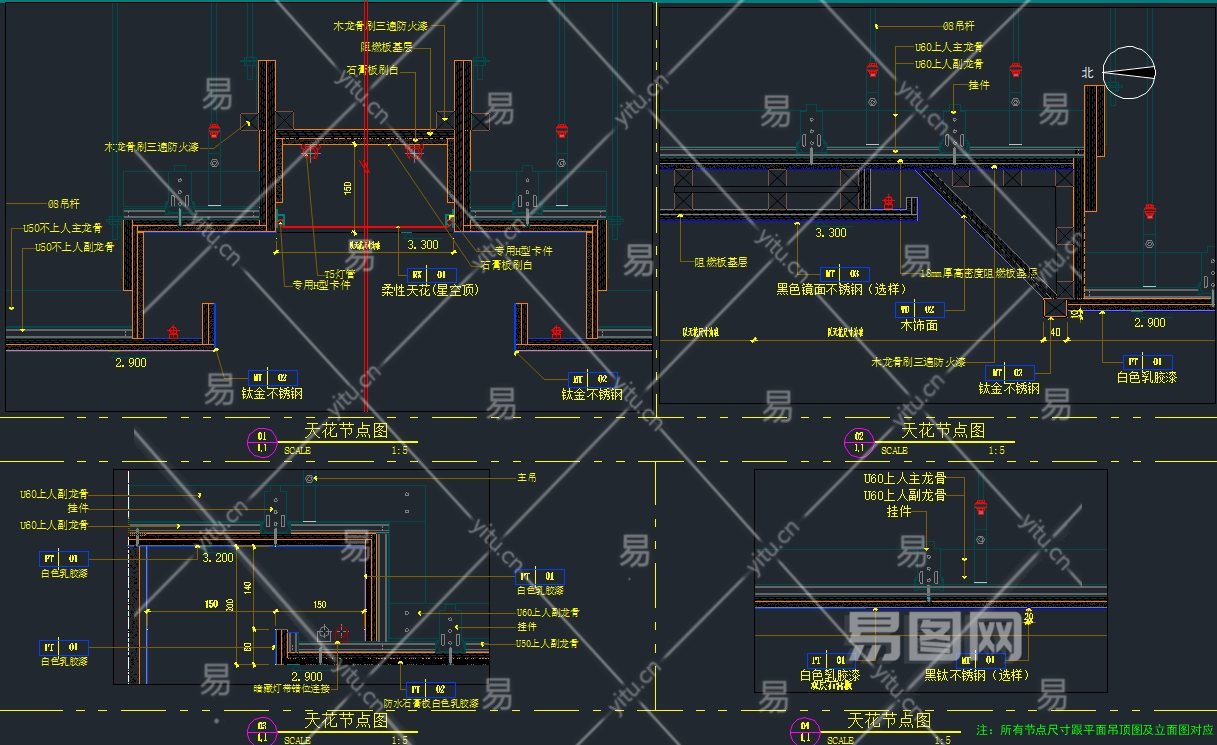Click the label 木饰面

(920, 325)
